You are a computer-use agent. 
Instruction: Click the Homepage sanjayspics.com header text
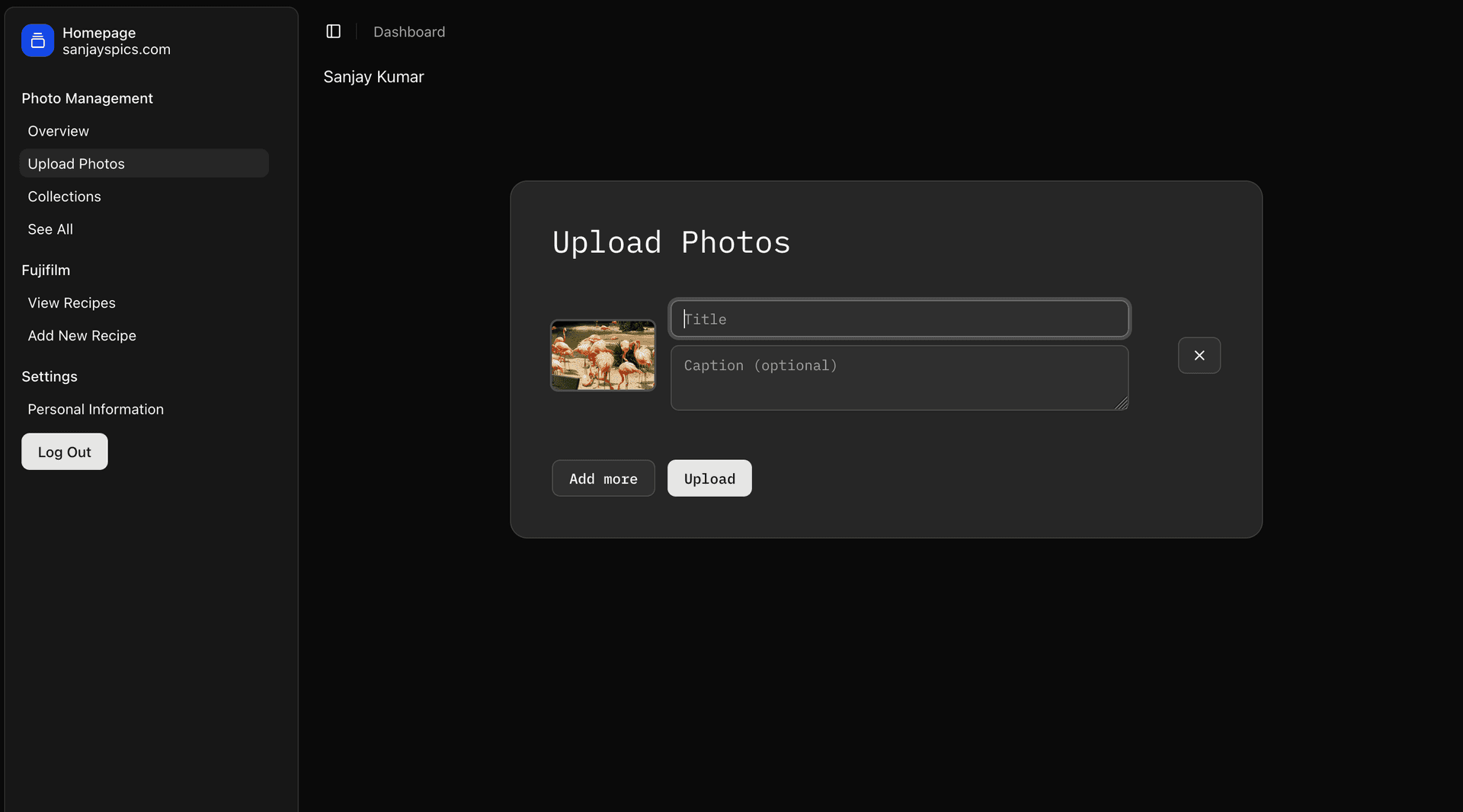117,41
